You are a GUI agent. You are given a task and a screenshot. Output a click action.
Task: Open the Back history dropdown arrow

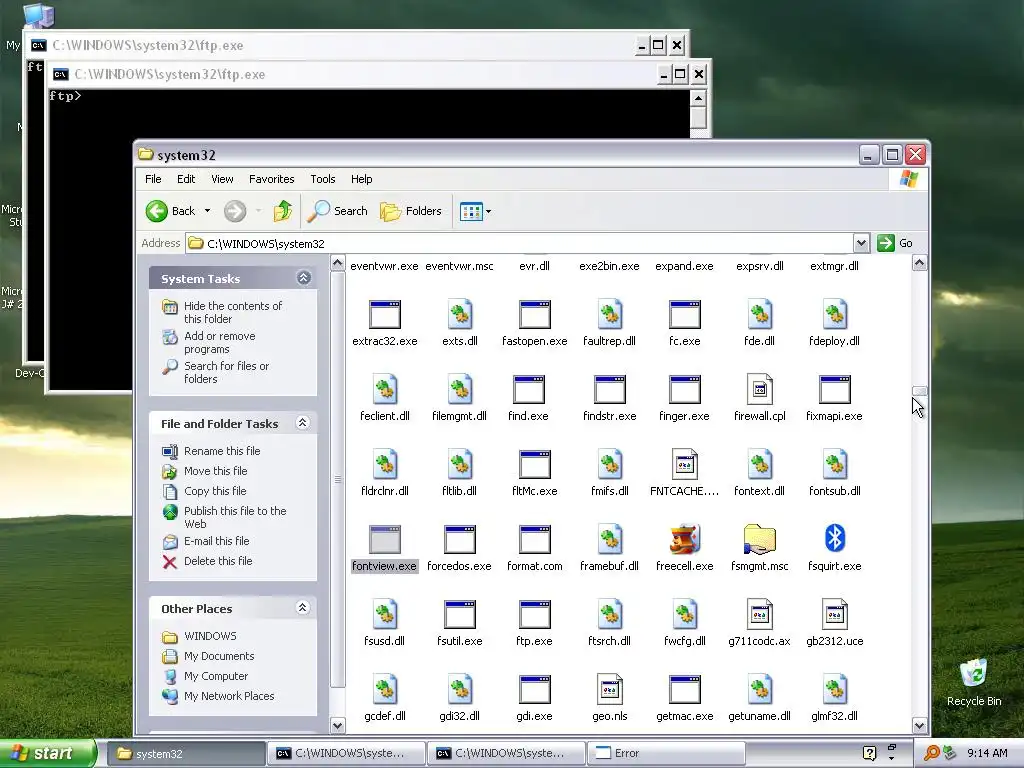tap(207, 211)
